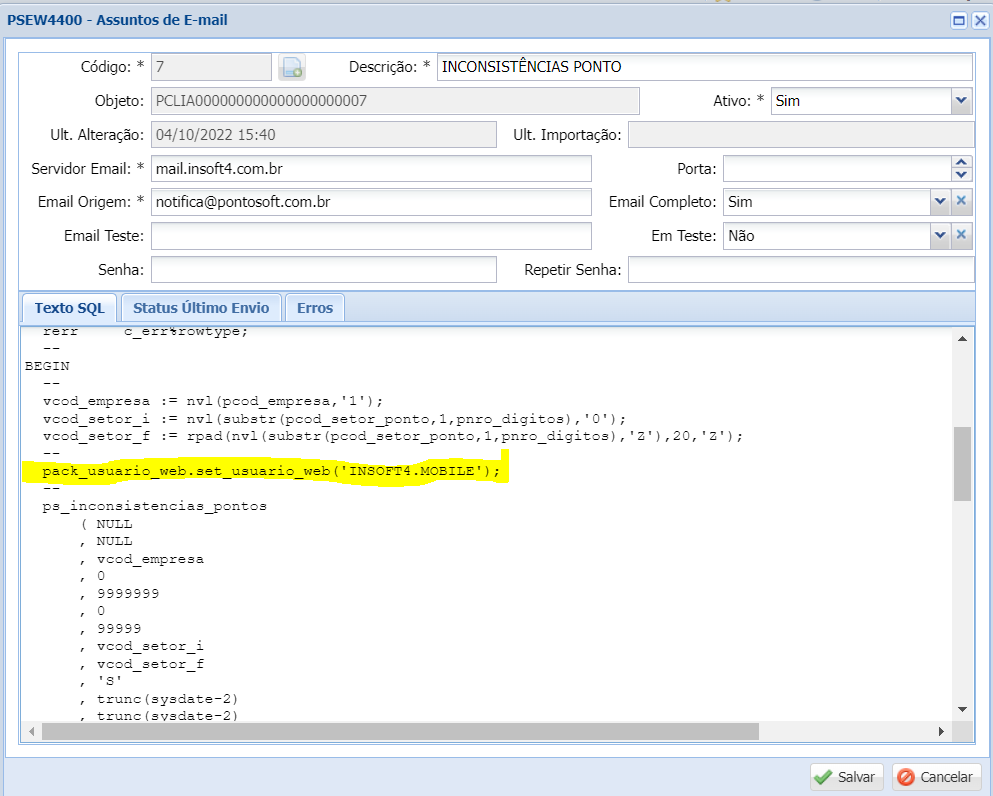Screen dimensions: 993x796
Task: Click the Ult. Importação field
Action: (800, 134)
